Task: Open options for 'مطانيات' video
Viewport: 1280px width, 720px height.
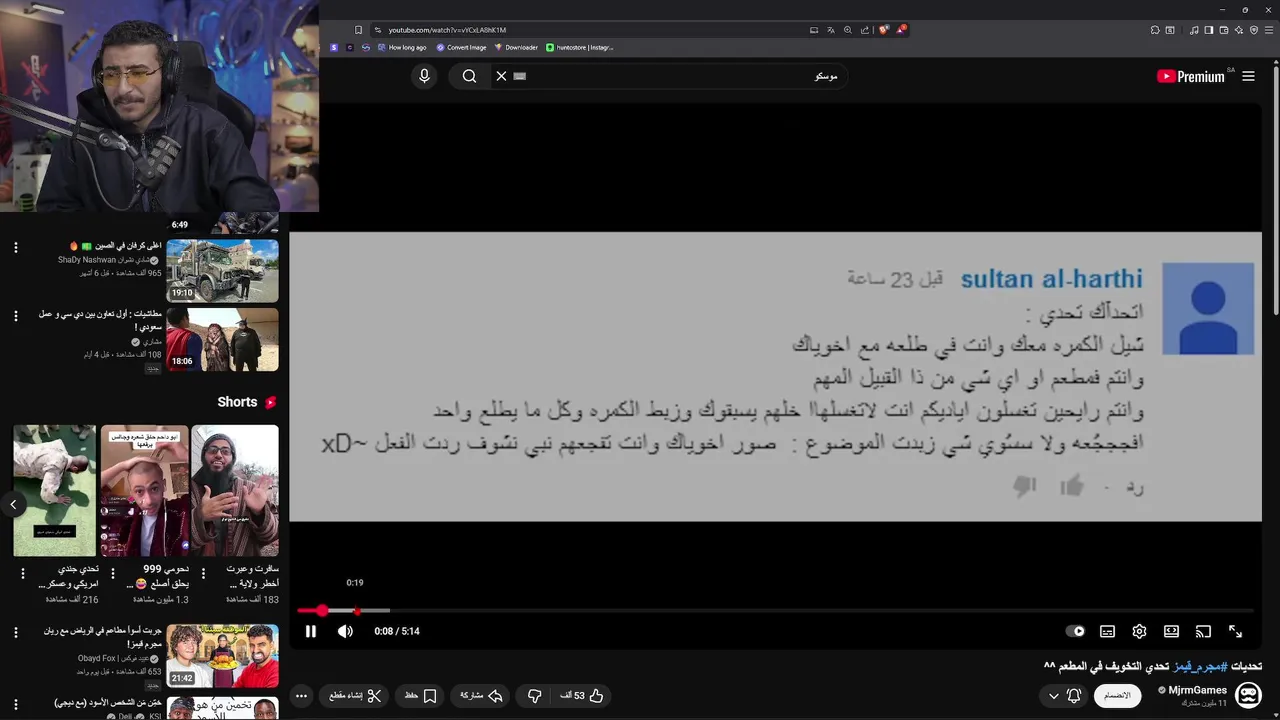Action: coord(16,316)
